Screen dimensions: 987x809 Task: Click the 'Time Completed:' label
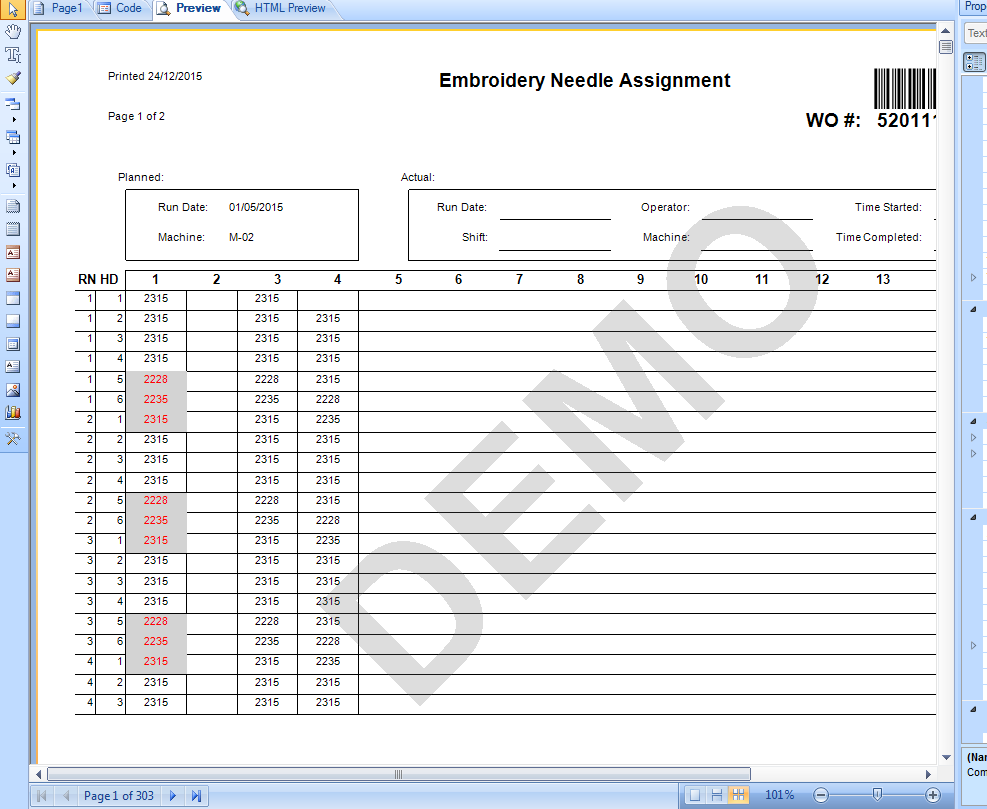point(879,237)
